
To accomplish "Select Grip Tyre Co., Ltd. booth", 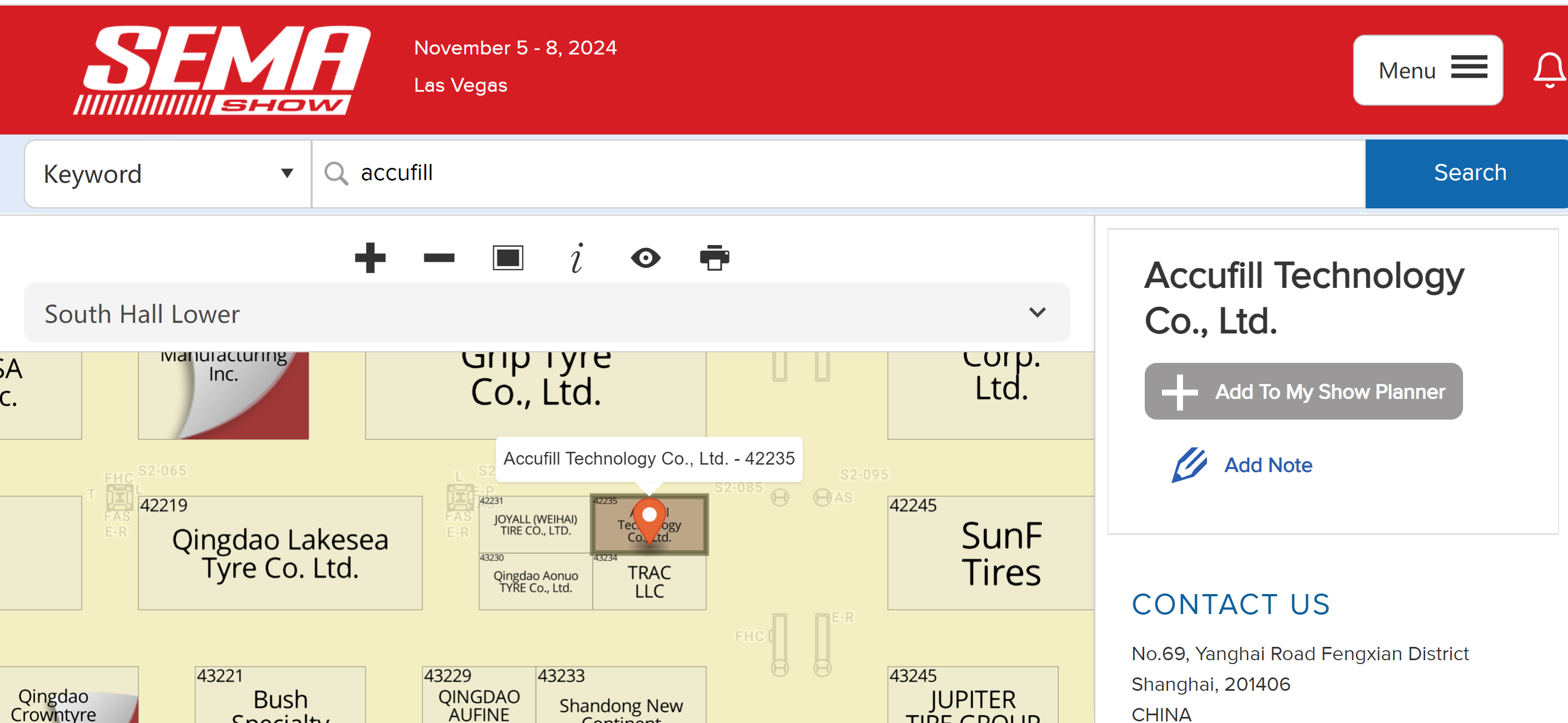I will pos(535,395).
